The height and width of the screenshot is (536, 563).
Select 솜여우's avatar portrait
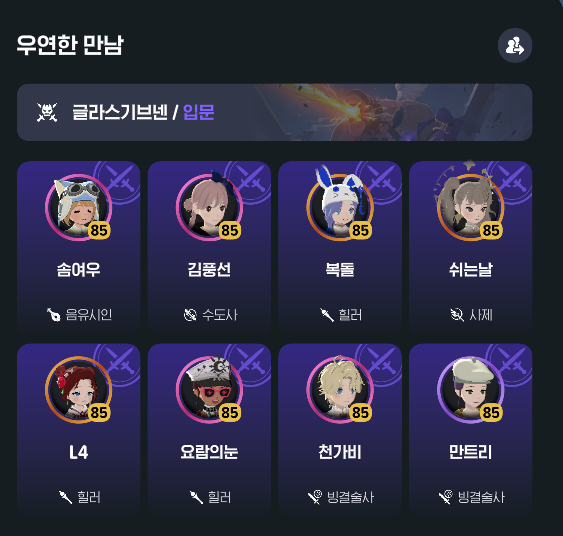point(79,207)
